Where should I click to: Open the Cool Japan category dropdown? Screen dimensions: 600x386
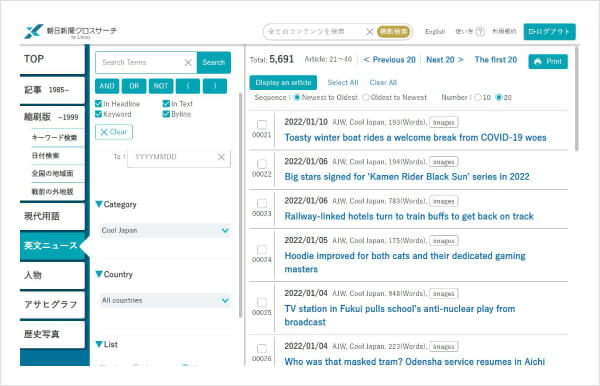165,230
